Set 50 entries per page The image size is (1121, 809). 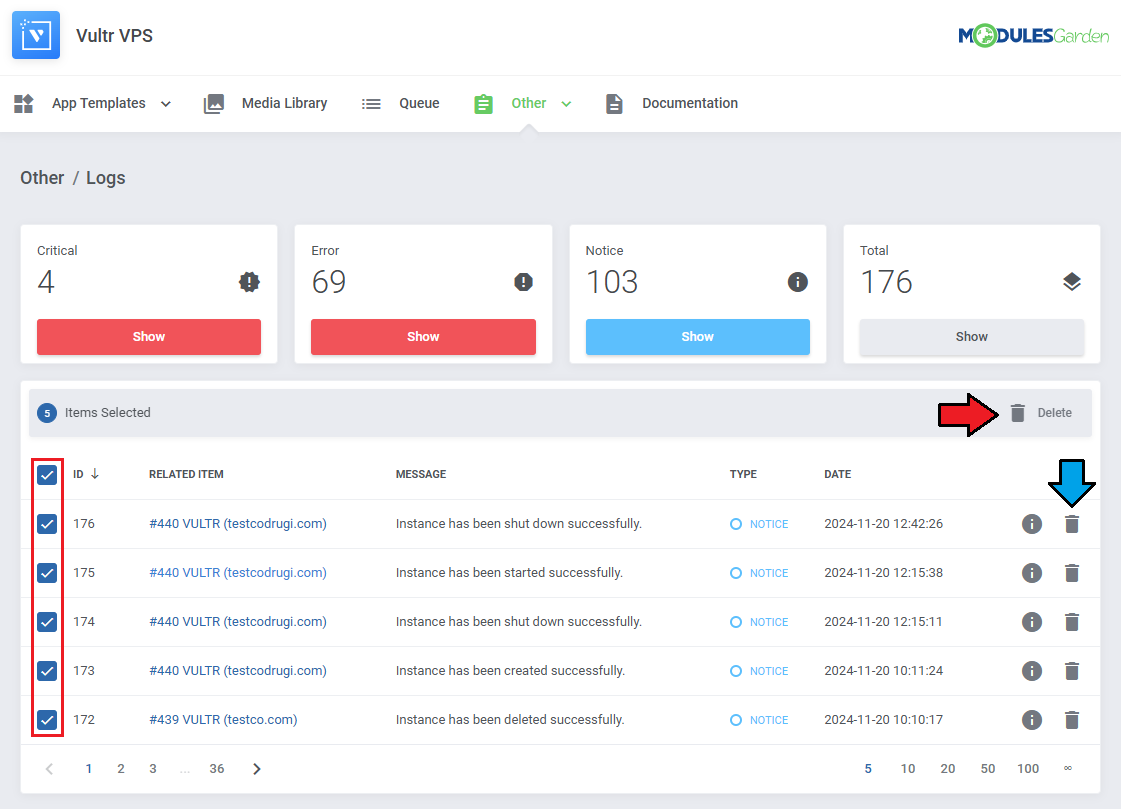click(x=988, y=769)
